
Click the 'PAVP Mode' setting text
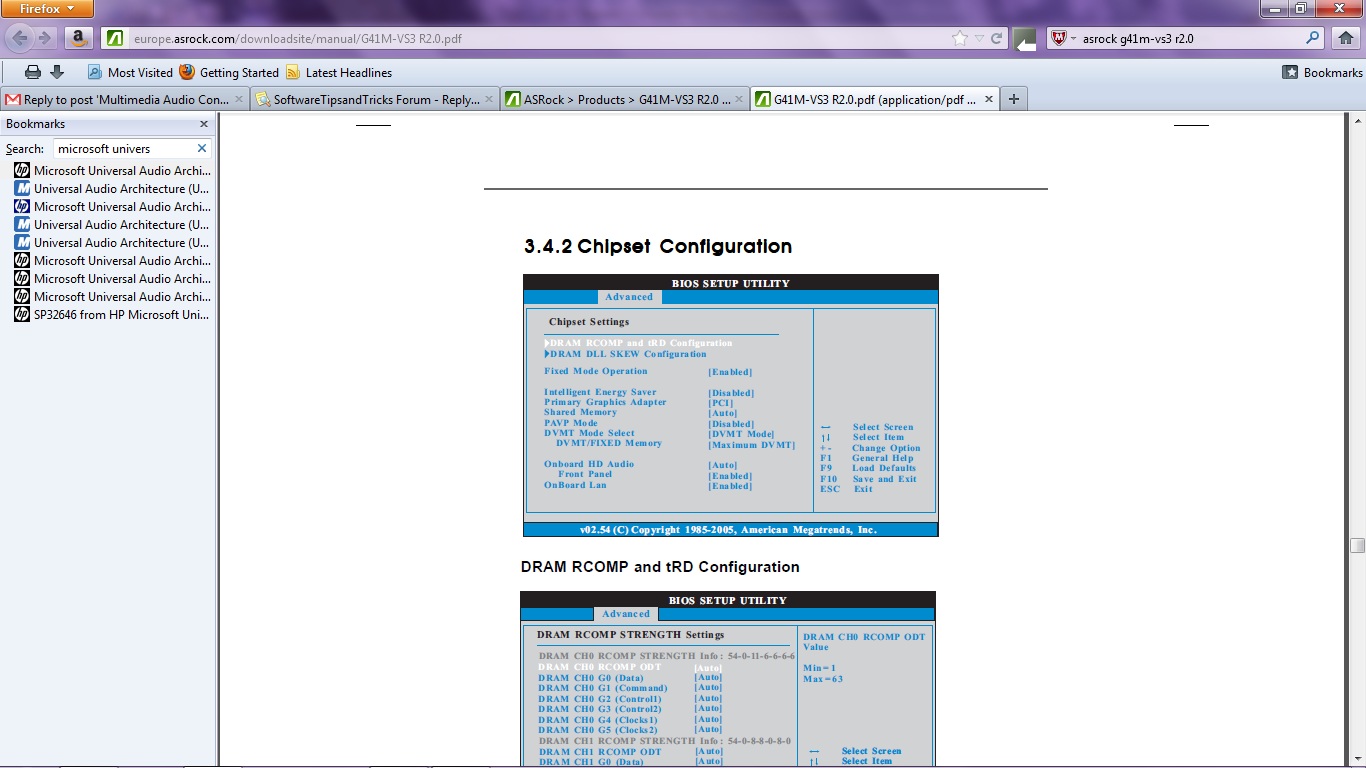tap(571, 423)
